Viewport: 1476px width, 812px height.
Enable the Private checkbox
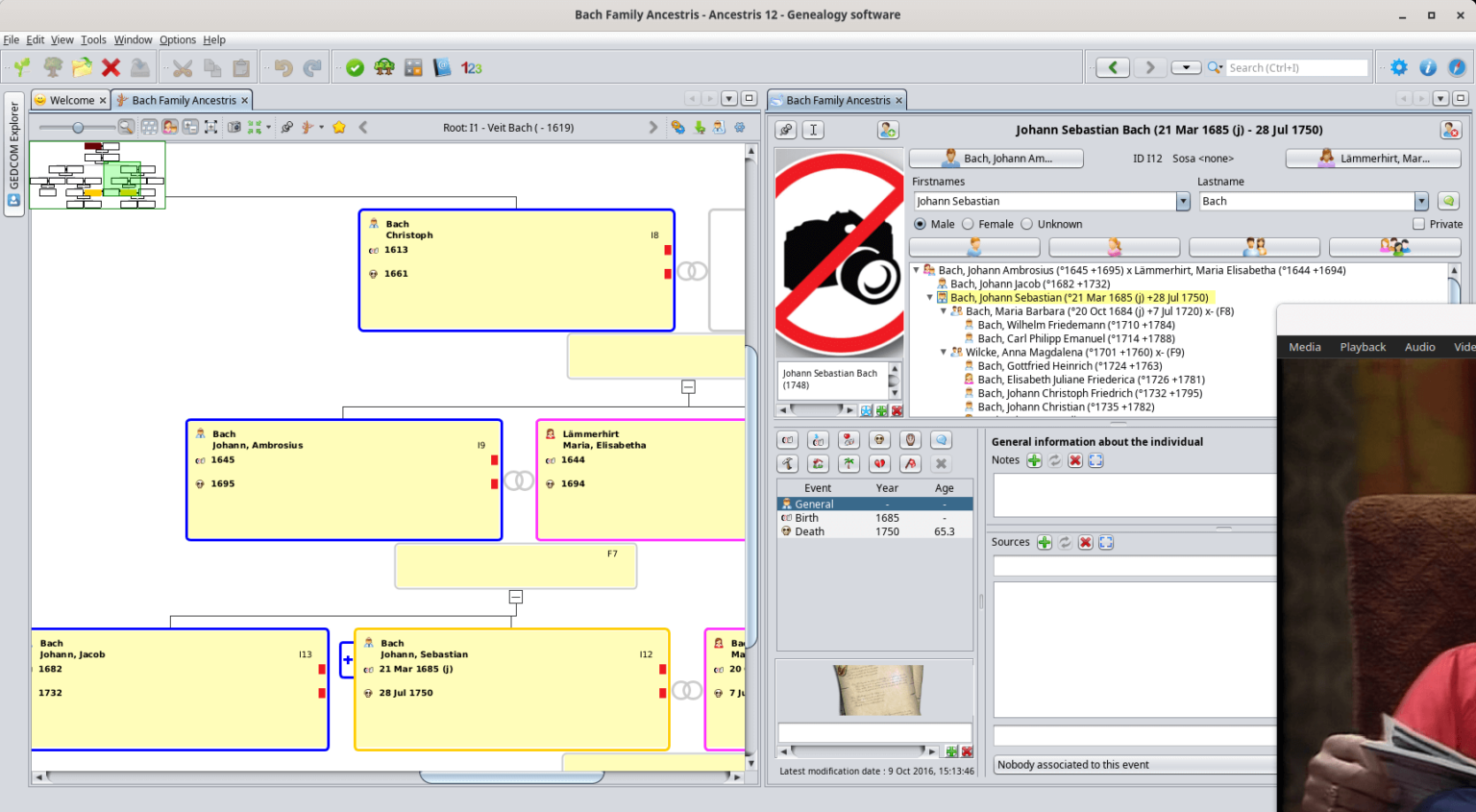point(1418,224)
